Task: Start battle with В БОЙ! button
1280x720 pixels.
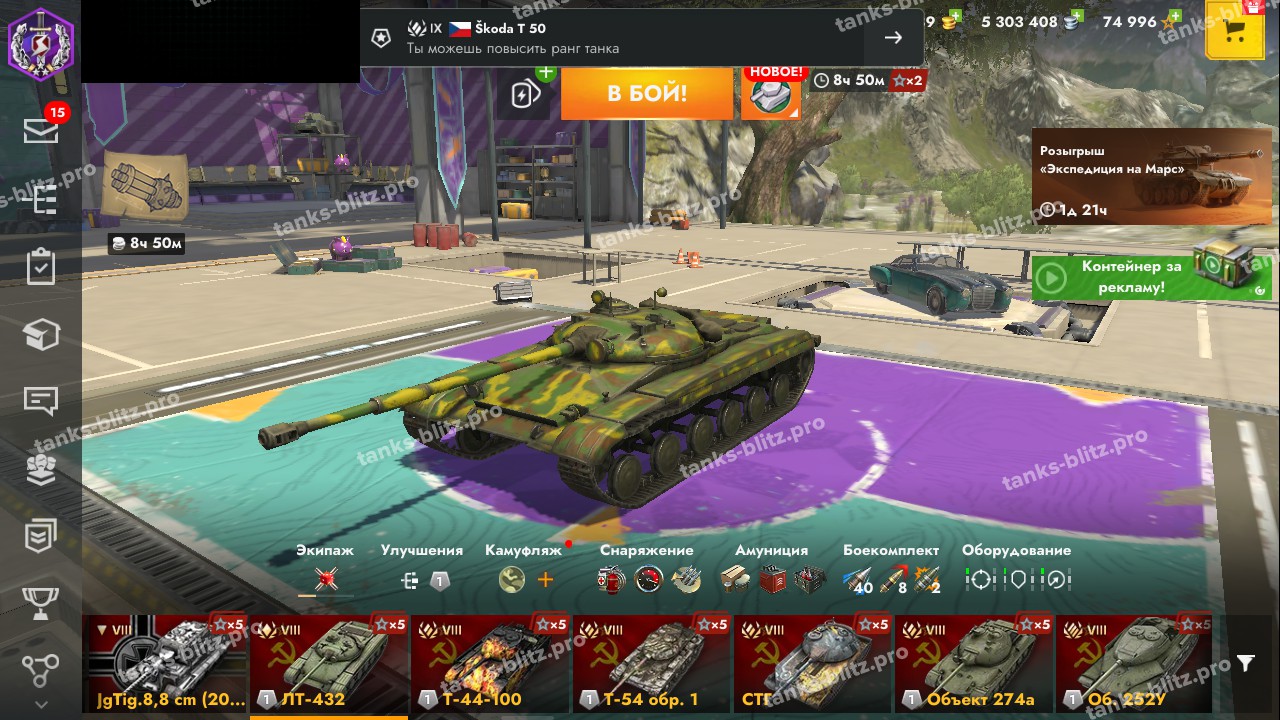Action: click(647, 94)
